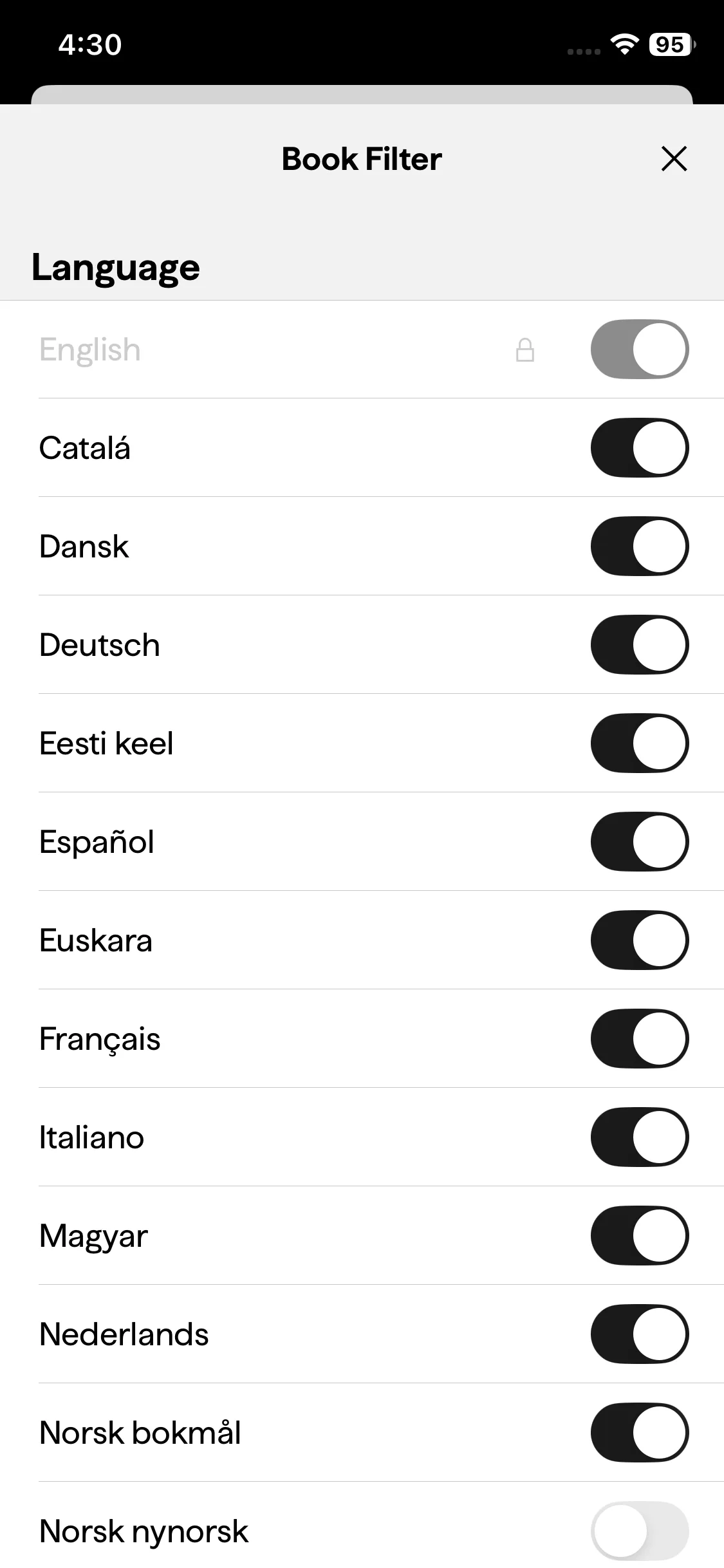The image size is (724, 1568).
Task: Turn off Norsk bokmål switch
Action: (x=639, y=1433)
